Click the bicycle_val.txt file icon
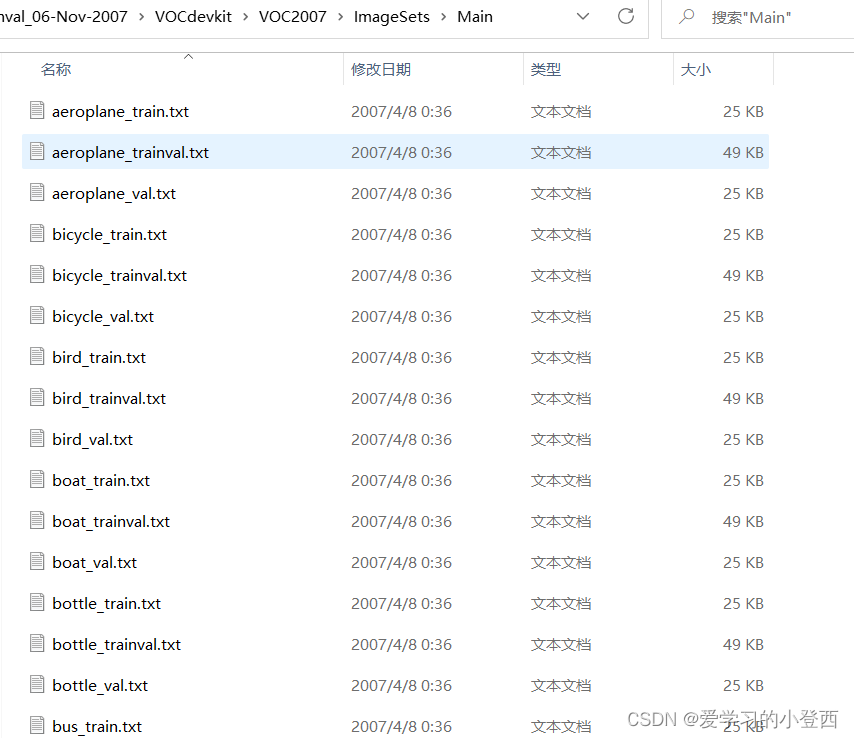Viewport: 854px width, 738px height. (37, 315)
